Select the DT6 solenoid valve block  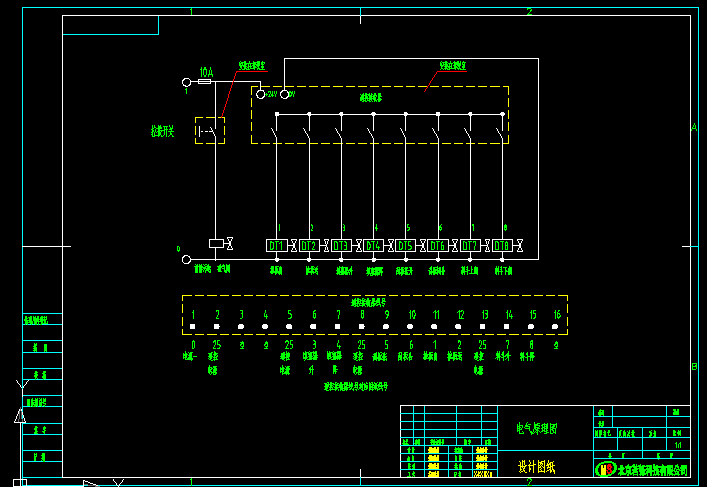(438, 245)
